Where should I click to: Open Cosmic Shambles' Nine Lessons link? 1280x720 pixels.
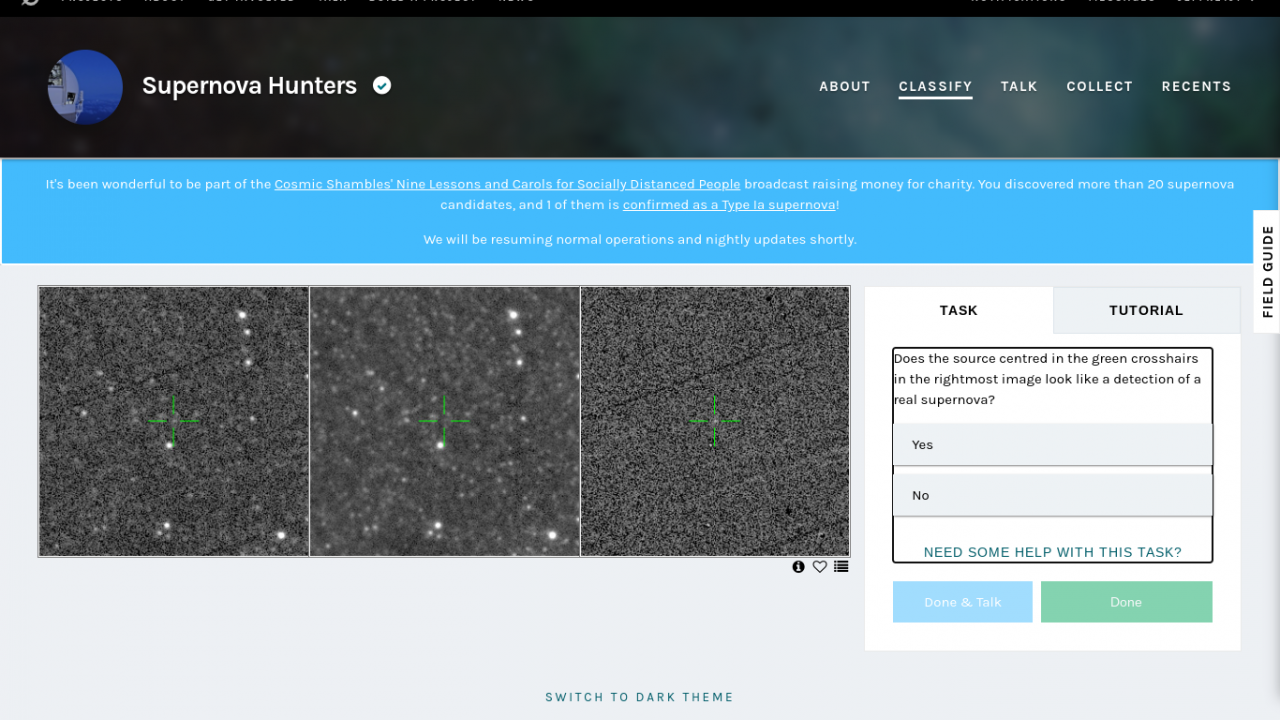coord(508,184)
